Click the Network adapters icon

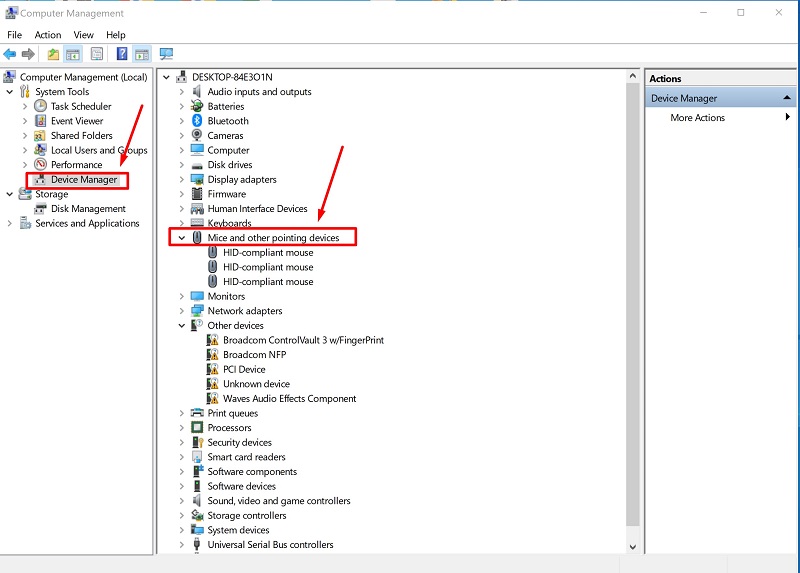197,311
